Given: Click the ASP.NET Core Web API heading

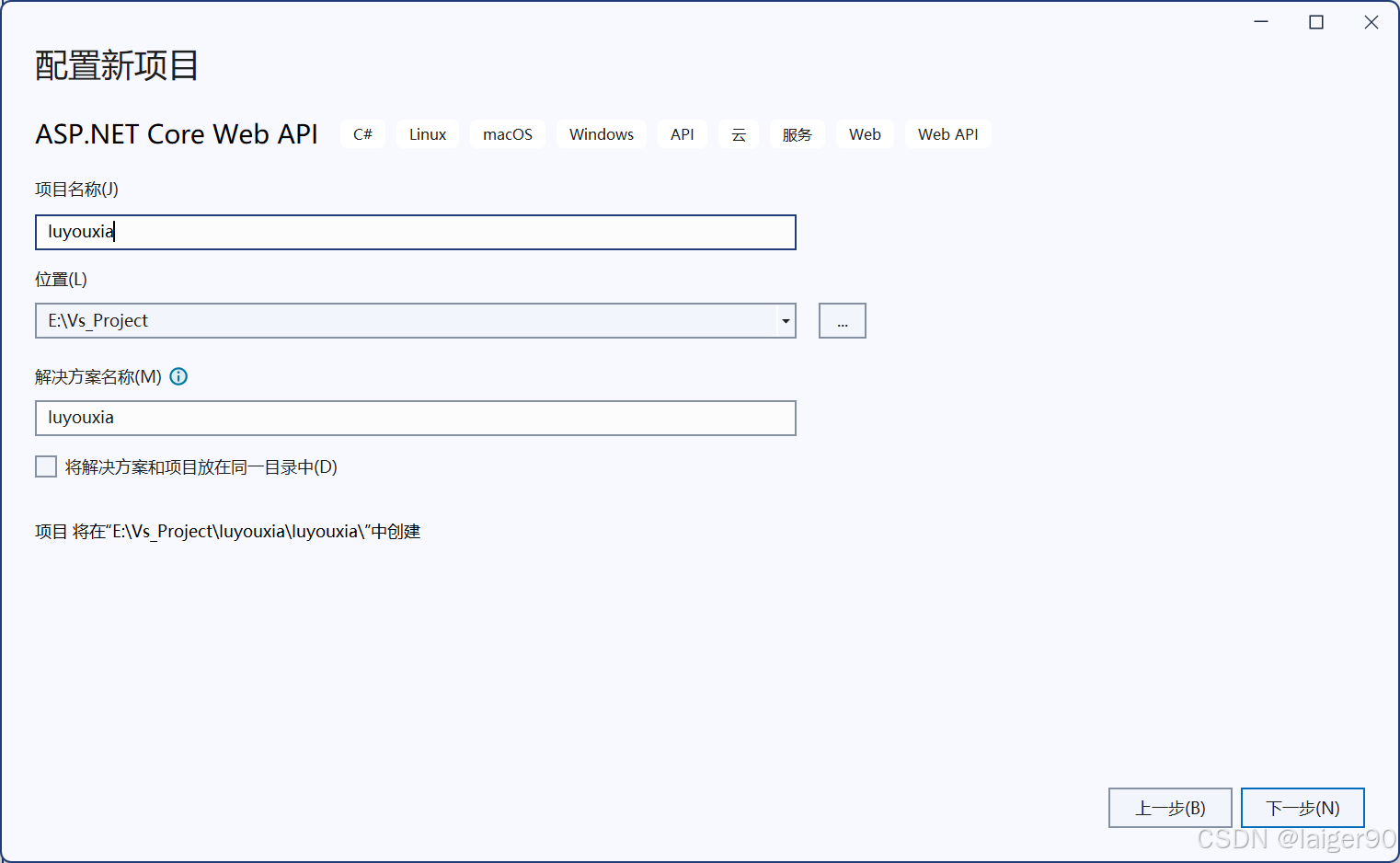Looking at the screenshot, I should tap(177, 134).
